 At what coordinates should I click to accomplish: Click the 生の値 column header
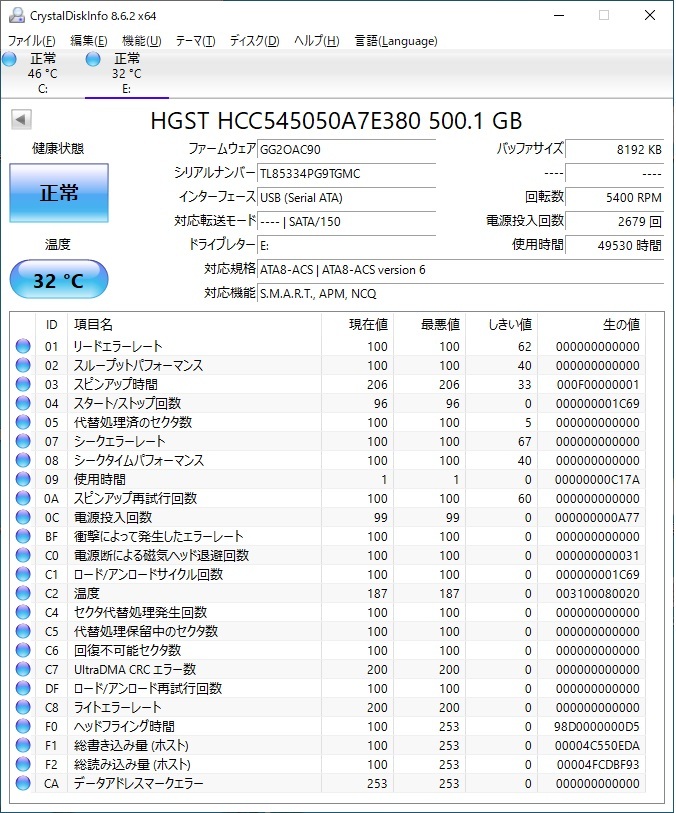(x=592, y=325)
